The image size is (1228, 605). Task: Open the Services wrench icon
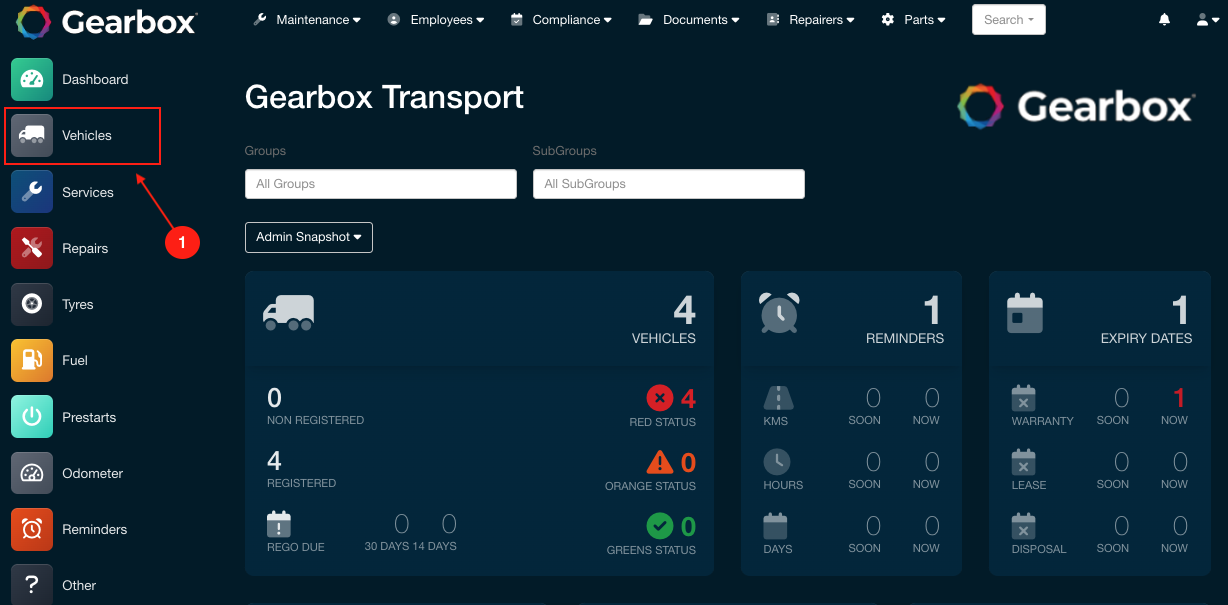[x=32, y=192]
